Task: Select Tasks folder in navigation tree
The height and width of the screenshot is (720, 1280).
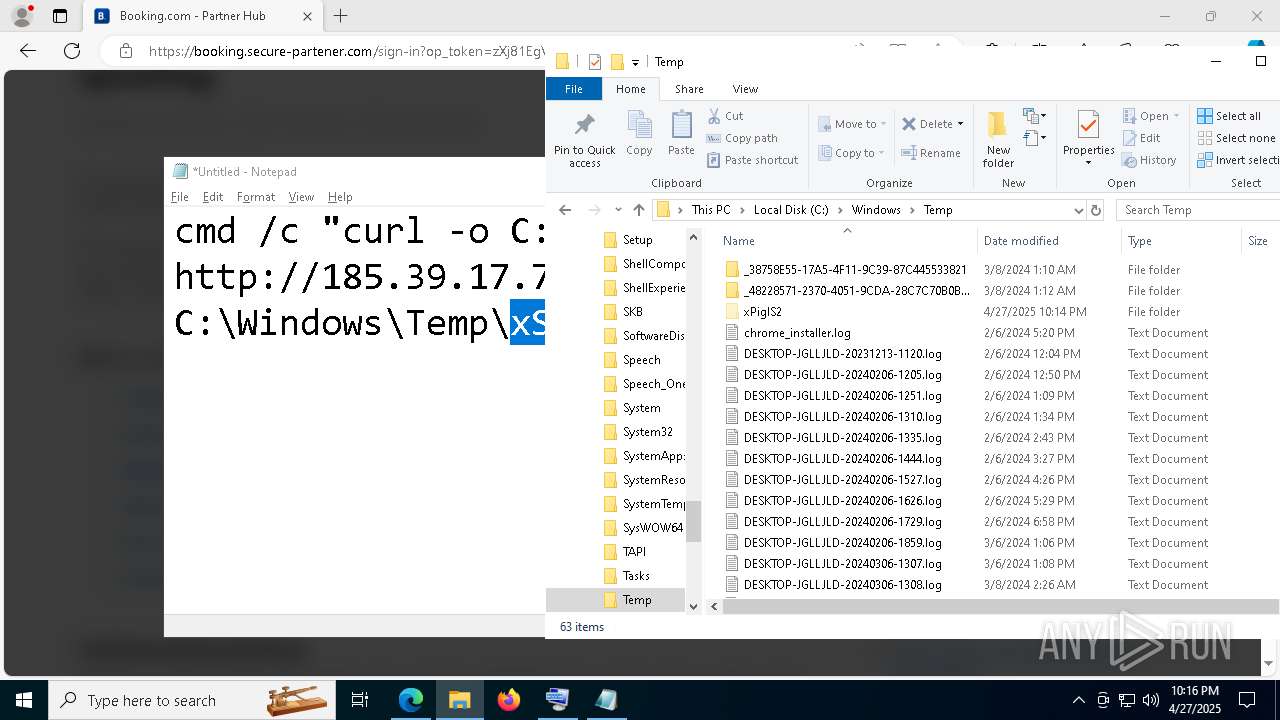Action: pyautogui.click(x=636, y=576)
